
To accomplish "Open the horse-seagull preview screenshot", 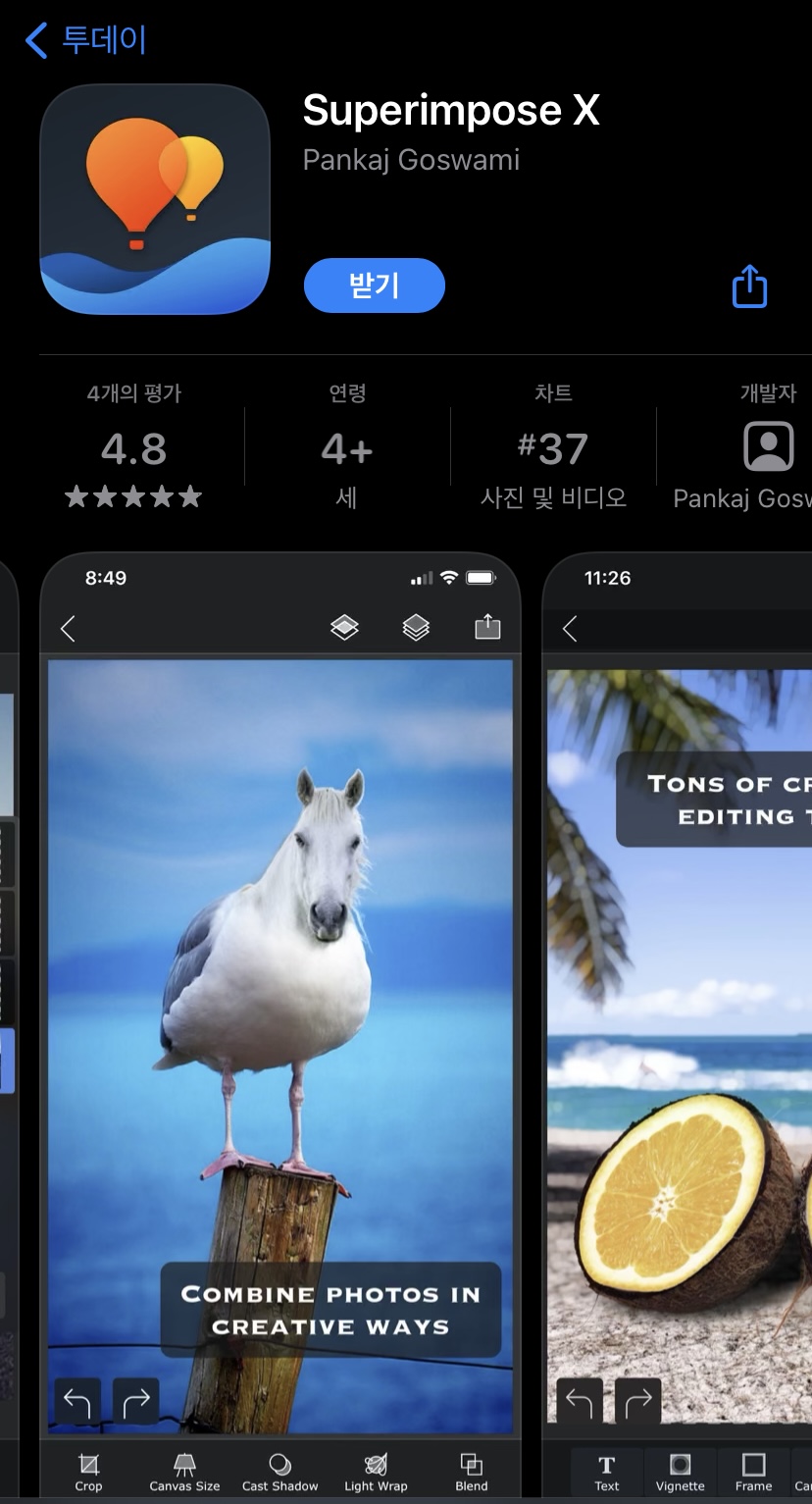I will click(280, 1025).
